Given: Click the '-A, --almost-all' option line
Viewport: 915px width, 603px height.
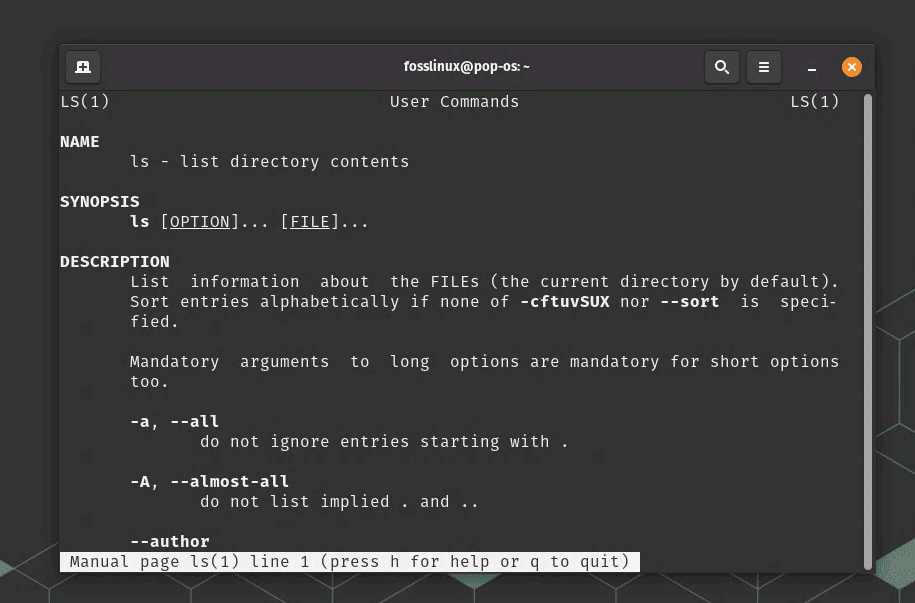Looking at the screenshot, I should (209, 482).
